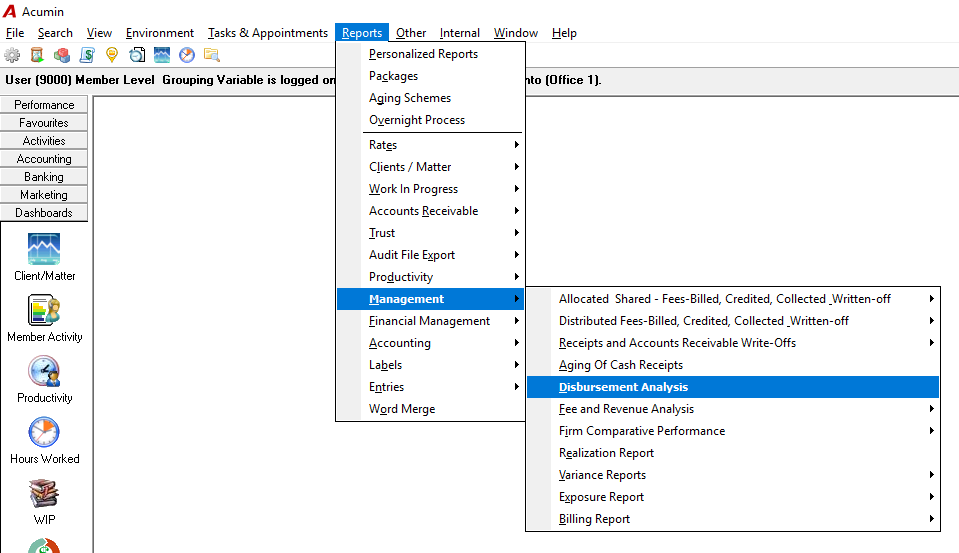Open the Environment menu
Image resolution: width=959 pixels, height=553 pixels.
[x=160, y=33]
